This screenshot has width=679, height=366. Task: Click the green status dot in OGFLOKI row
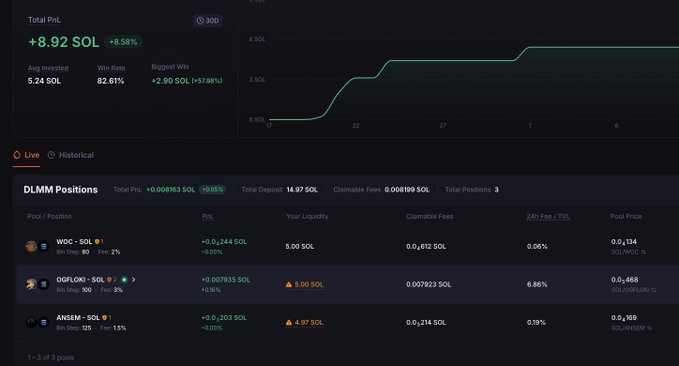124,280
